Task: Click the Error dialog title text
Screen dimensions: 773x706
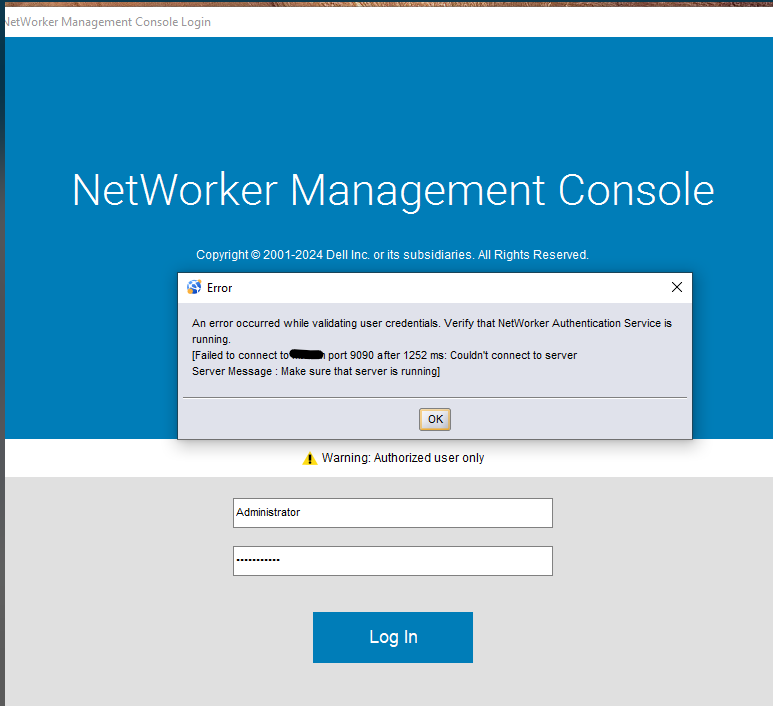Action: [x=219, y=288]
